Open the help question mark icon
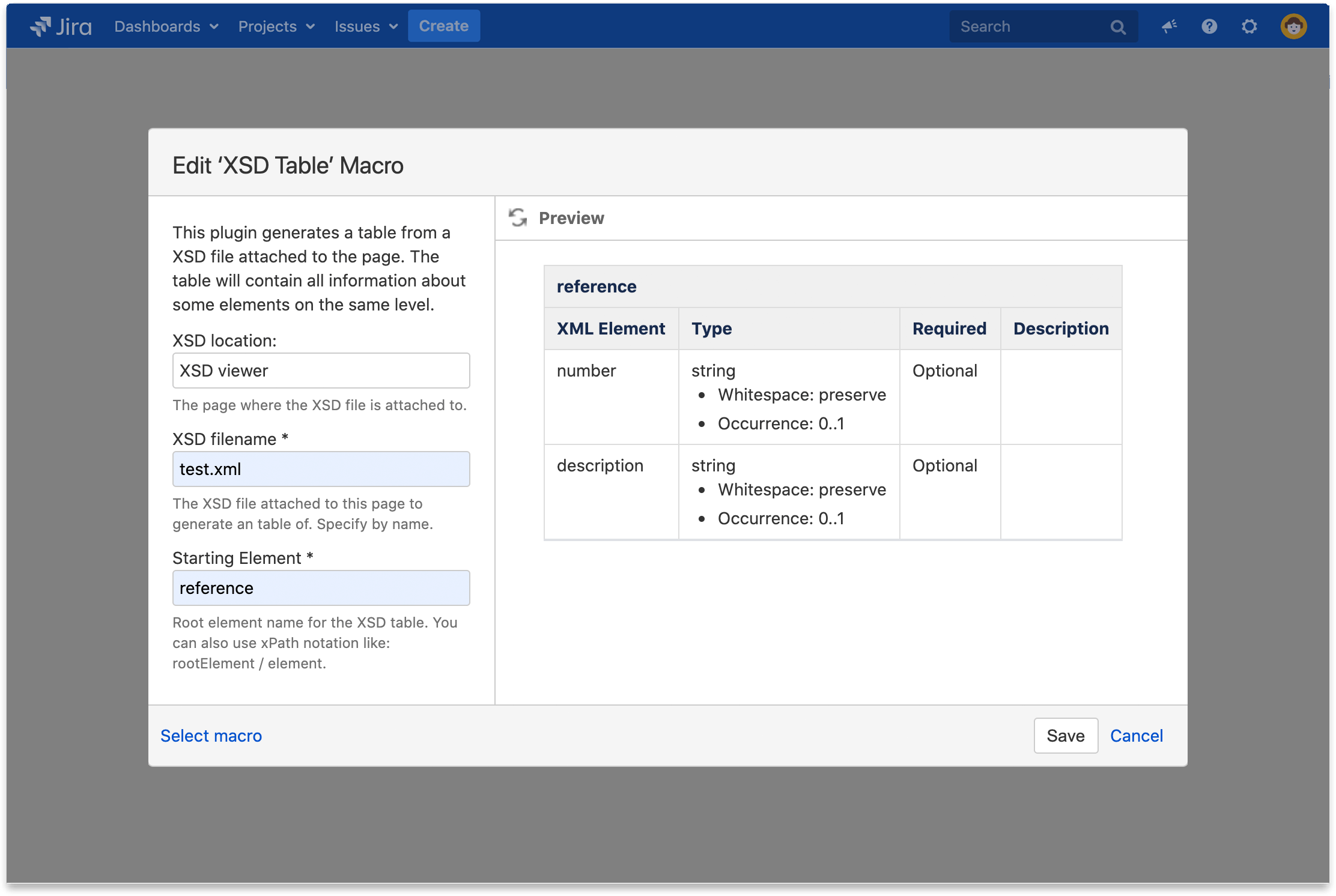1336x896 pixels. 1209,26
